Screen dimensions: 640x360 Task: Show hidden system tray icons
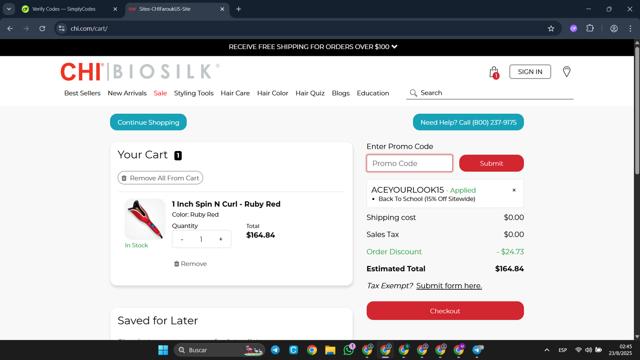point(547,350)
